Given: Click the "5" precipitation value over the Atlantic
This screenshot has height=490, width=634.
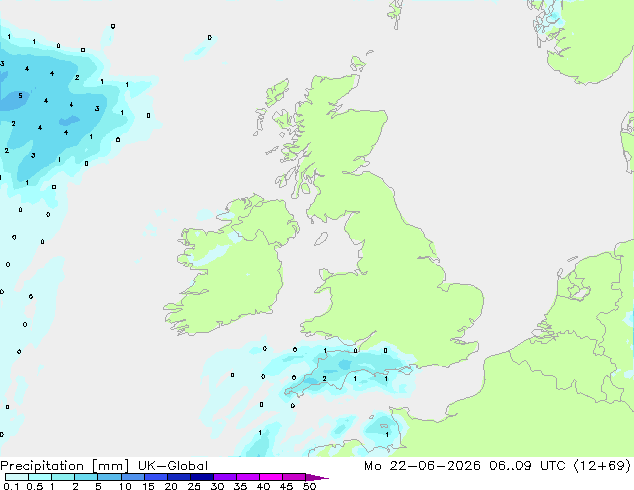Looking at the screenshot, I should 20,96.
